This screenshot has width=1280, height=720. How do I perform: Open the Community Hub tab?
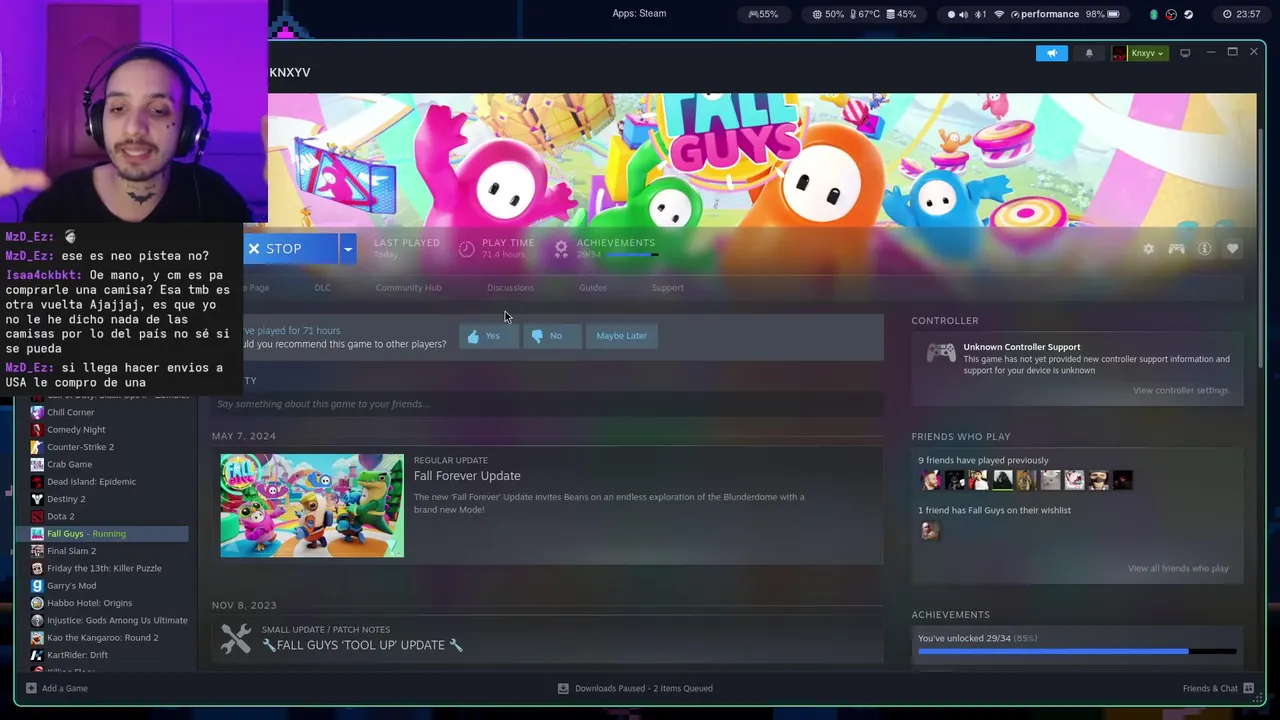[408, 288]
